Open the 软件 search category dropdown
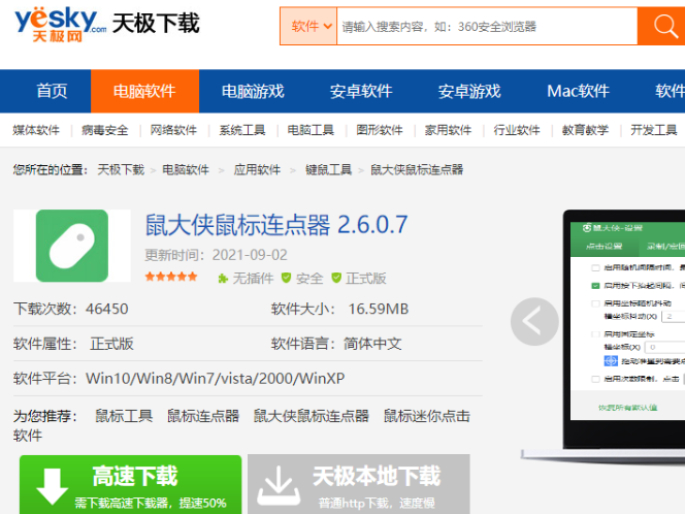 [x=308, y=26]
